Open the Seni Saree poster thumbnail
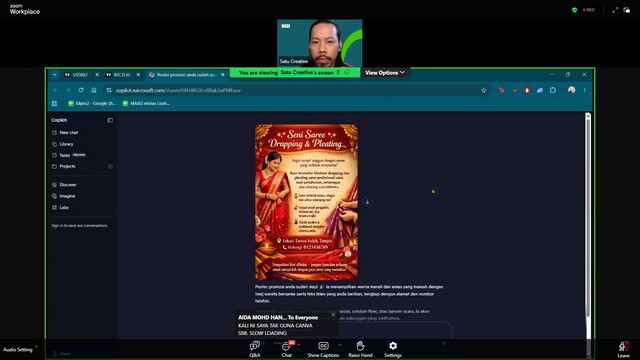The width and height of the screenshot is (640, 360). (307, 202)
